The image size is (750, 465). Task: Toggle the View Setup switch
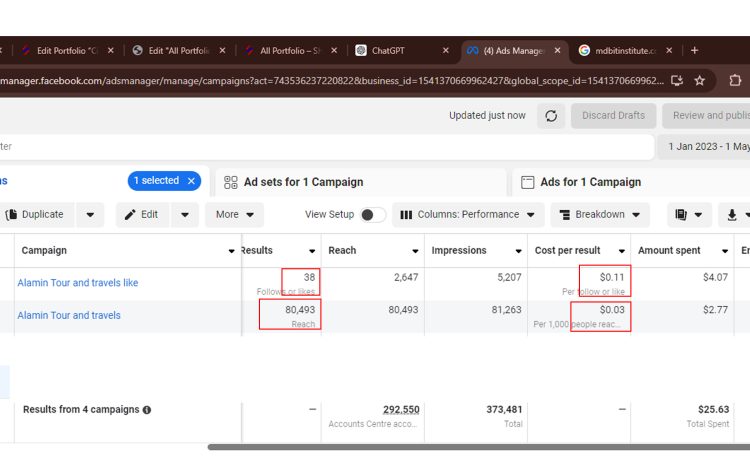coord(372,215)
